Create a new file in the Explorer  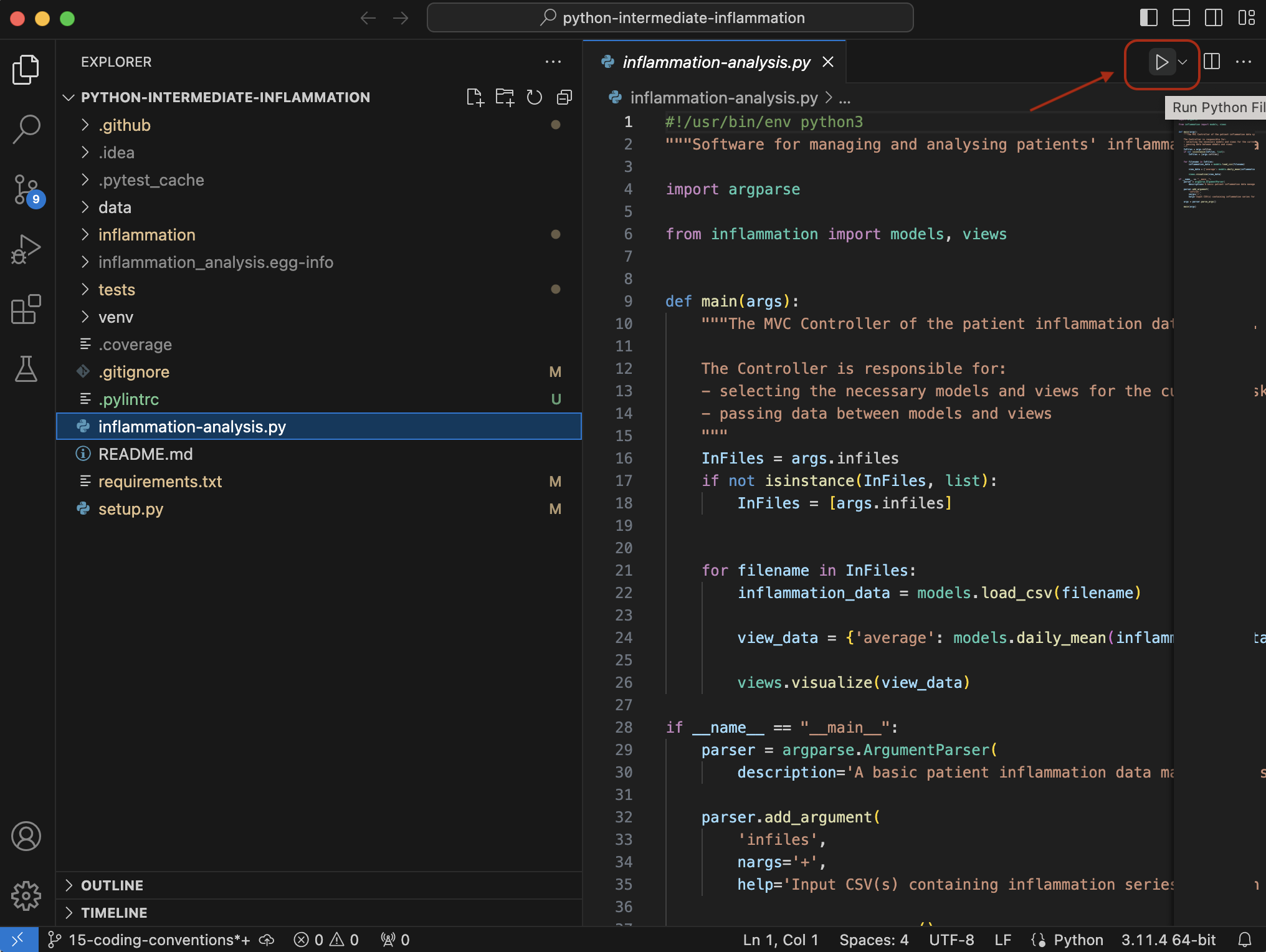pyautogui.click(x=475, y=97)
